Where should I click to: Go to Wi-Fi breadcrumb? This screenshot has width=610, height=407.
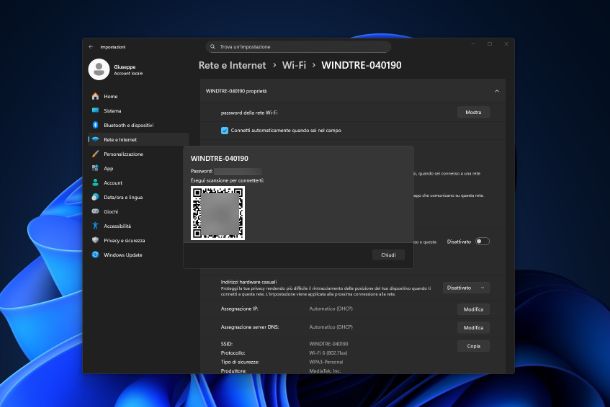[294, 65]
